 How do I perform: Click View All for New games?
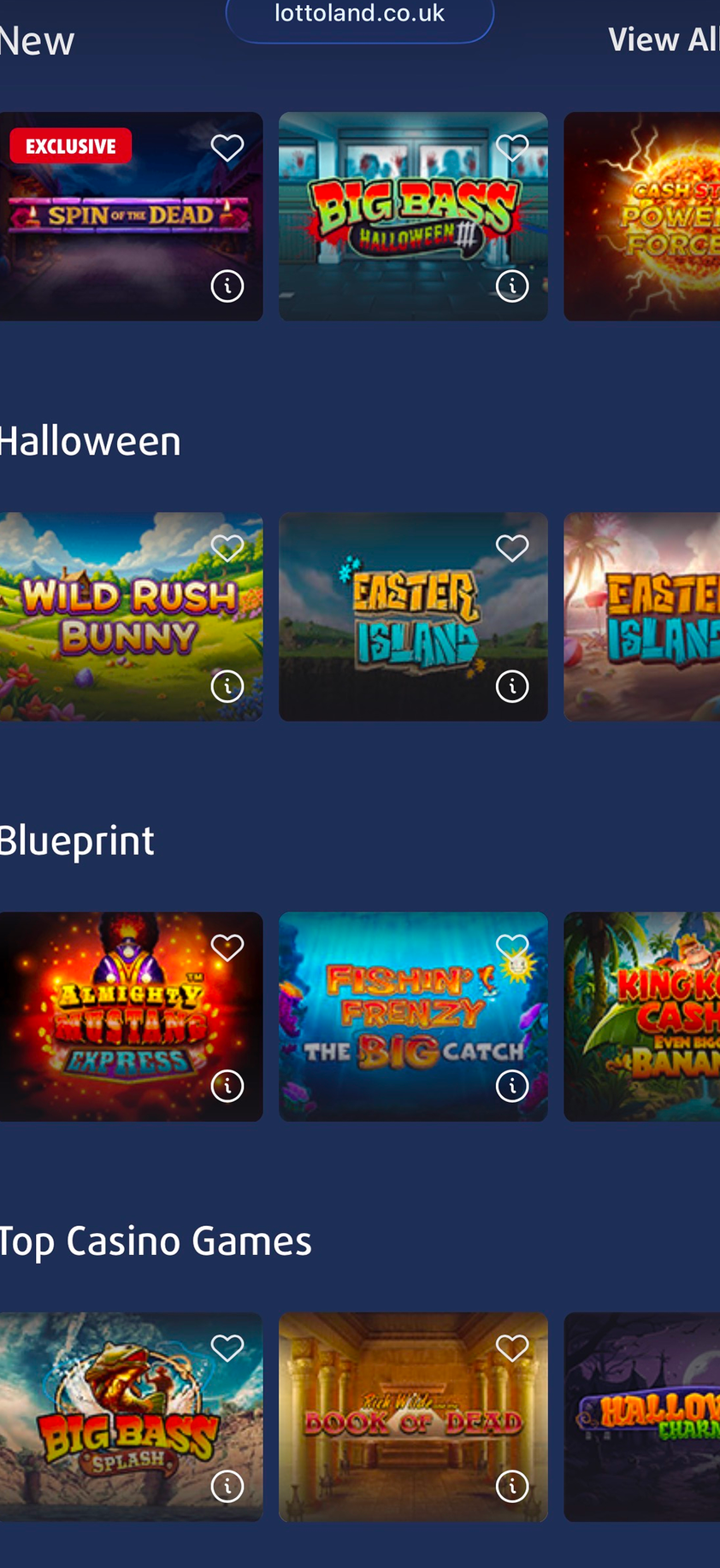pos(664,39)
